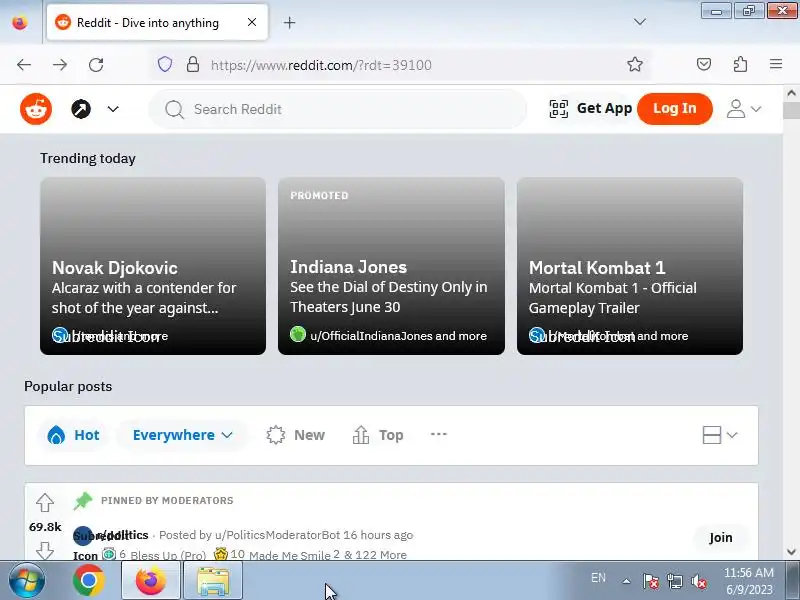Reload the page
The image size is (800, 600).
96,65
